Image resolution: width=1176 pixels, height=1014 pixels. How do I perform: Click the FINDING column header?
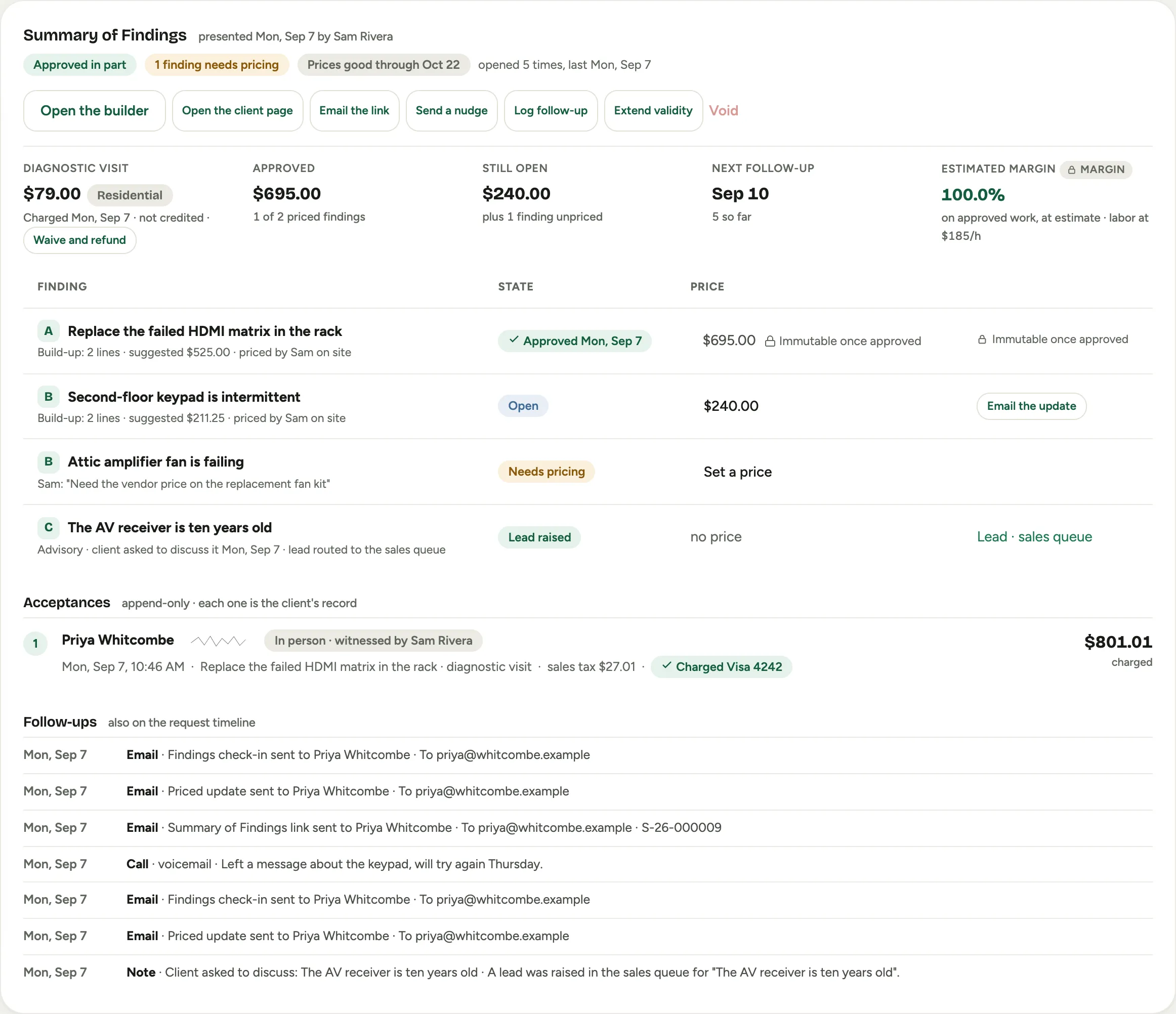[x=62, y=286]
